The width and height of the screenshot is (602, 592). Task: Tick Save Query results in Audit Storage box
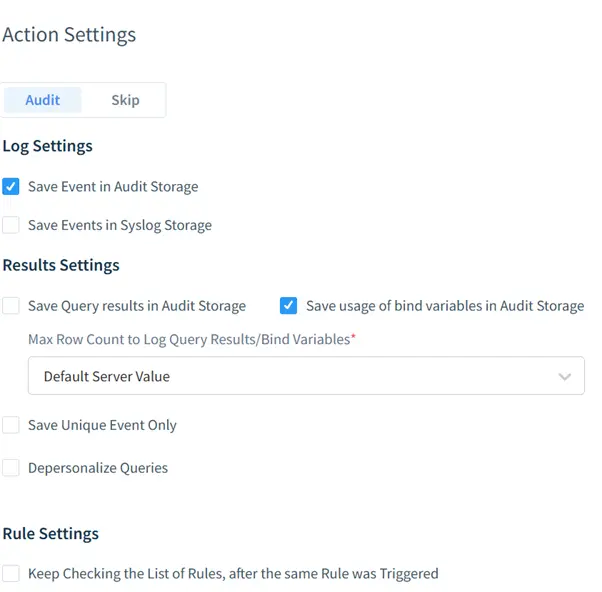point(11,306)
